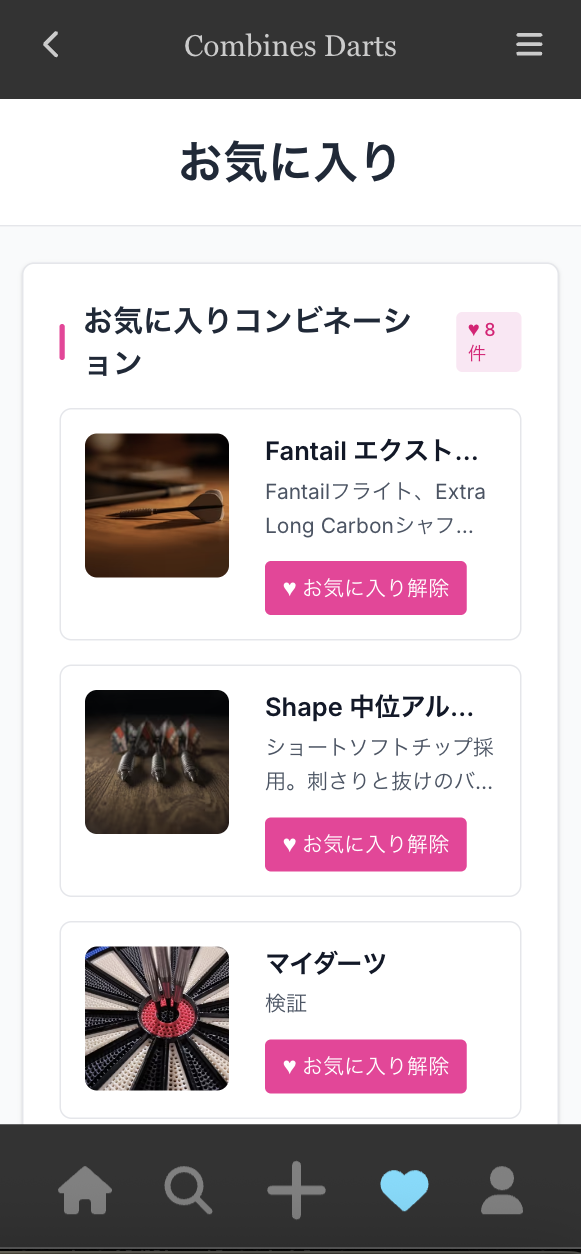Open the Profile icon in bottom navigation
The height and width of the screenshot is (1254, 581).
tap(502, 1190)
